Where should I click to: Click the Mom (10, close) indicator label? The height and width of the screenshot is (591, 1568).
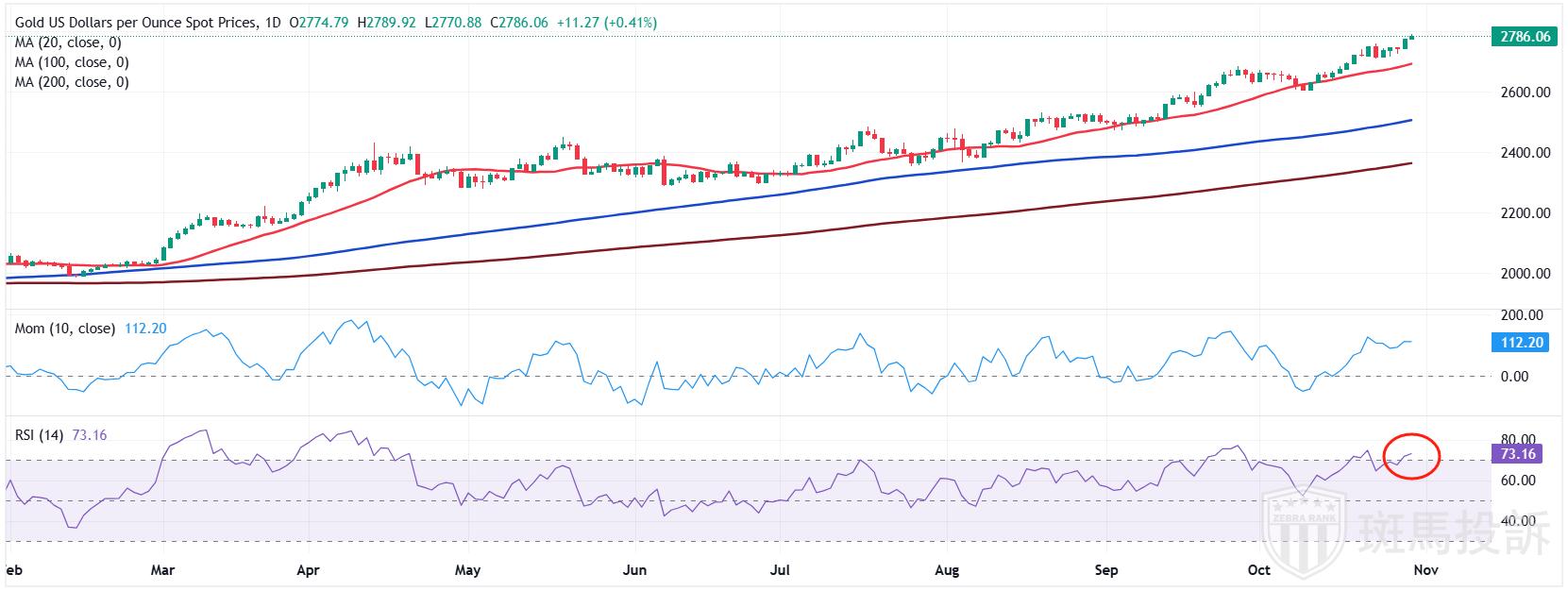(64, 329)
